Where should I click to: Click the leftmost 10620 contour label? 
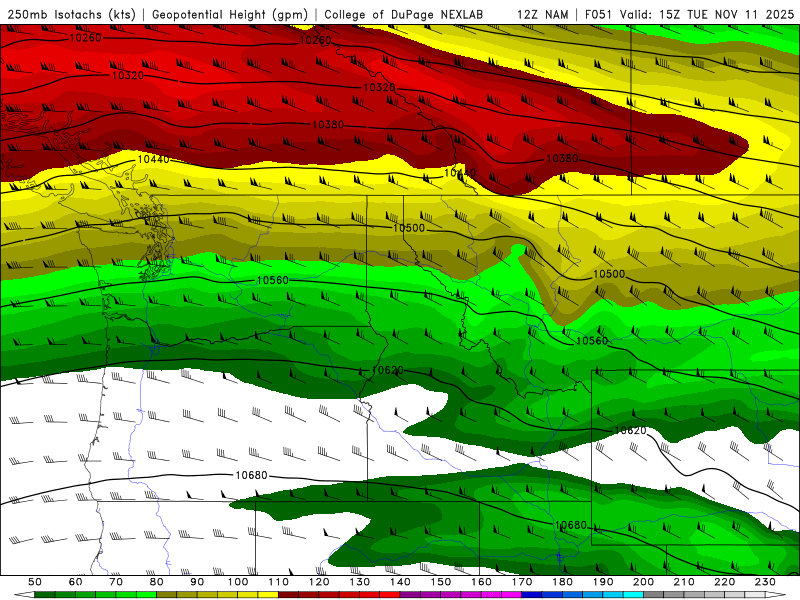tap(388, 370)
